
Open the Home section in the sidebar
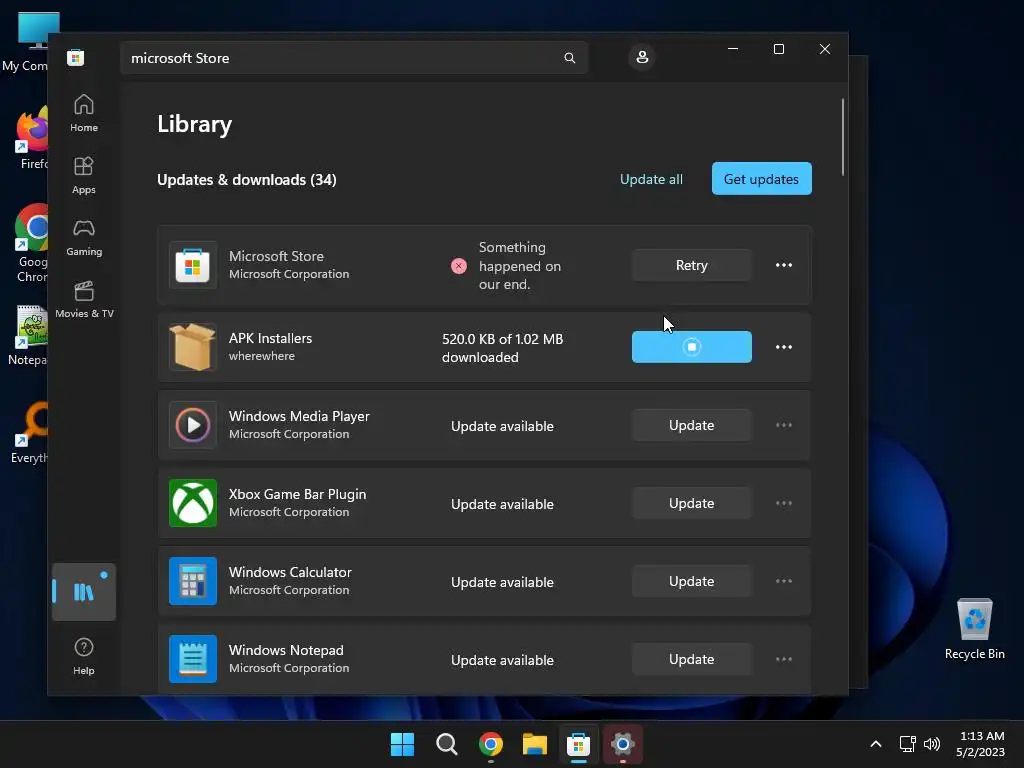pos(84,114)
